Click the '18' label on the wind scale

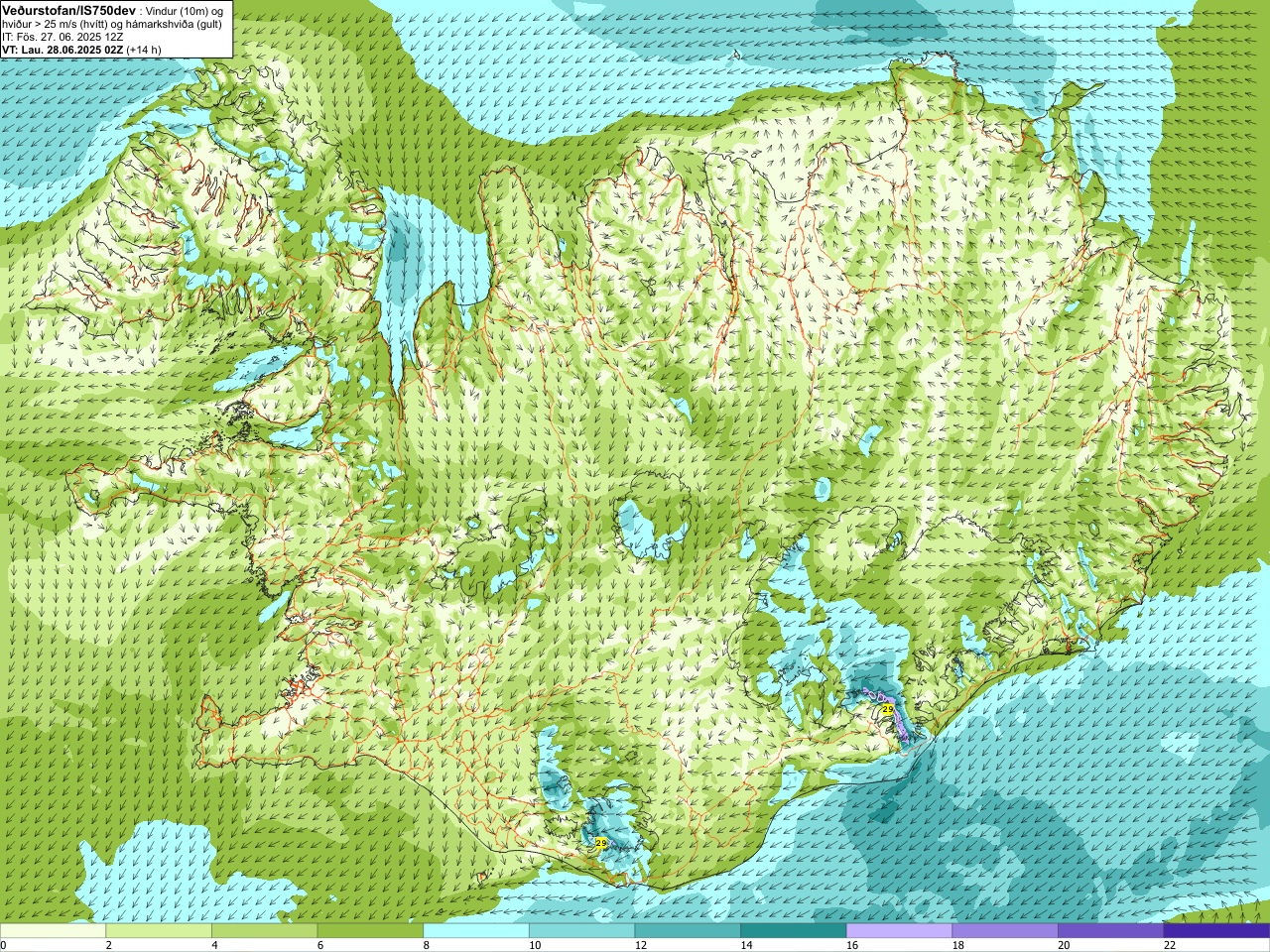coord(958,945)
